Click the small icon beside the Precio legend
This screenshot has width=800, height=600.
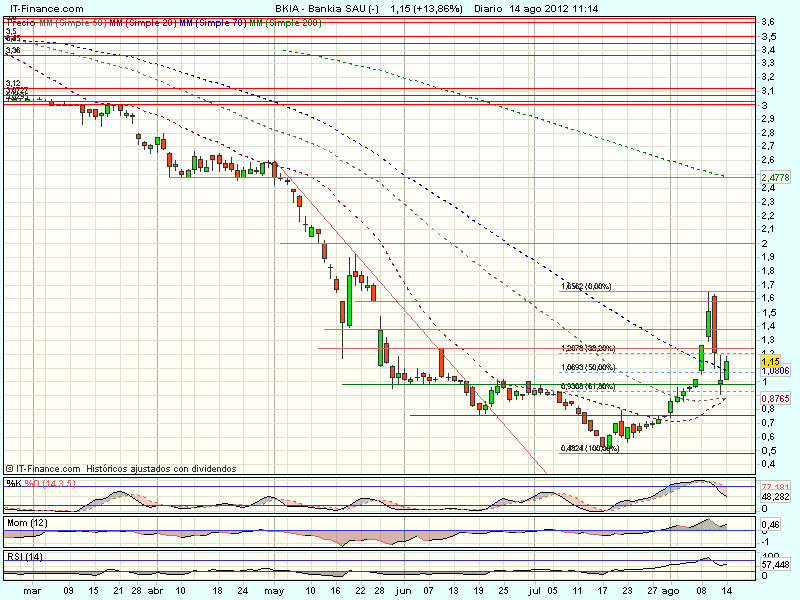(8, 21)
